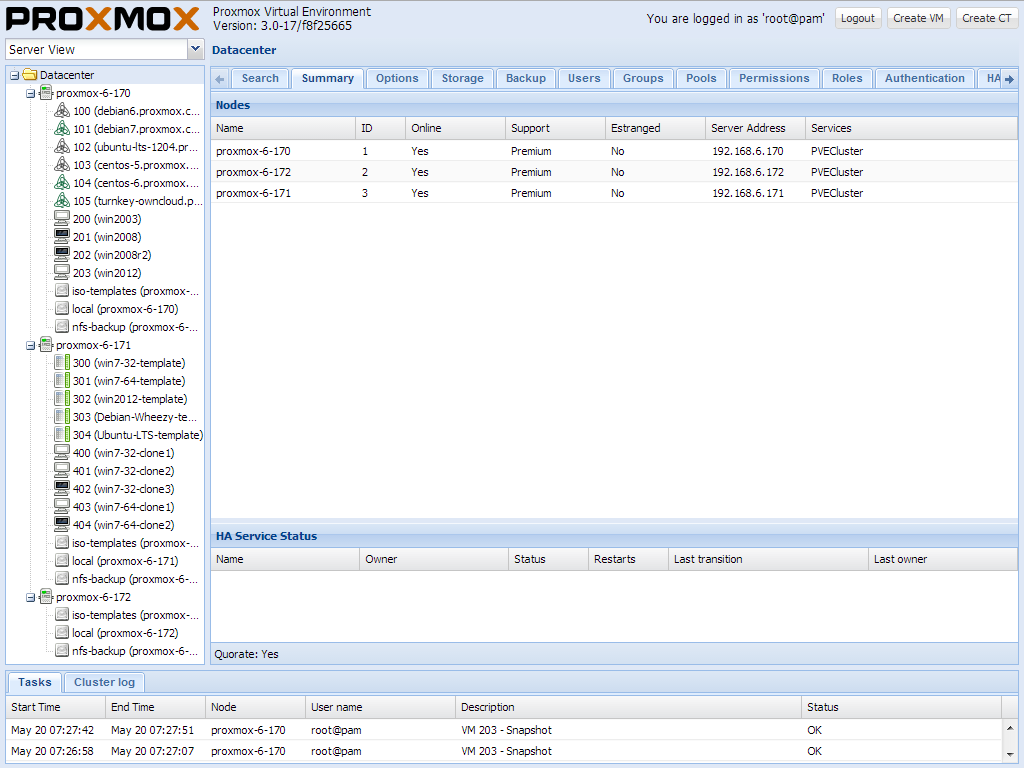The height and width of the screenshot is (768, 1024).
Task: Click VM monitor icon for 202 win2008r2
Action: tap(62, 254)
